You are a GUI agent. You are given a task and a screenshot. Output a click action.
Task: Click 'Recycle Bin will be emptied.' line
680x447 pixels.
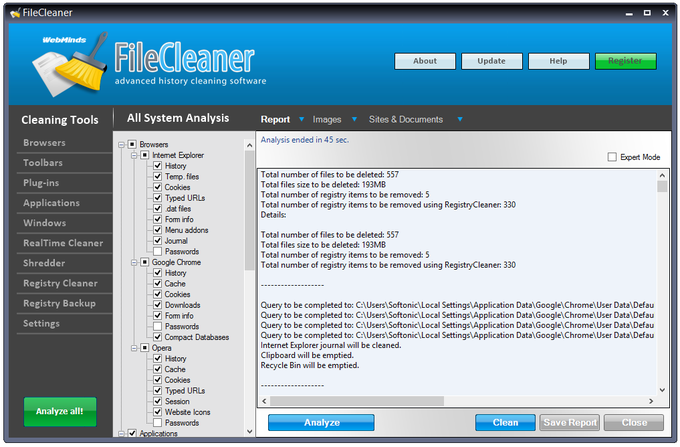click(310, 365)
